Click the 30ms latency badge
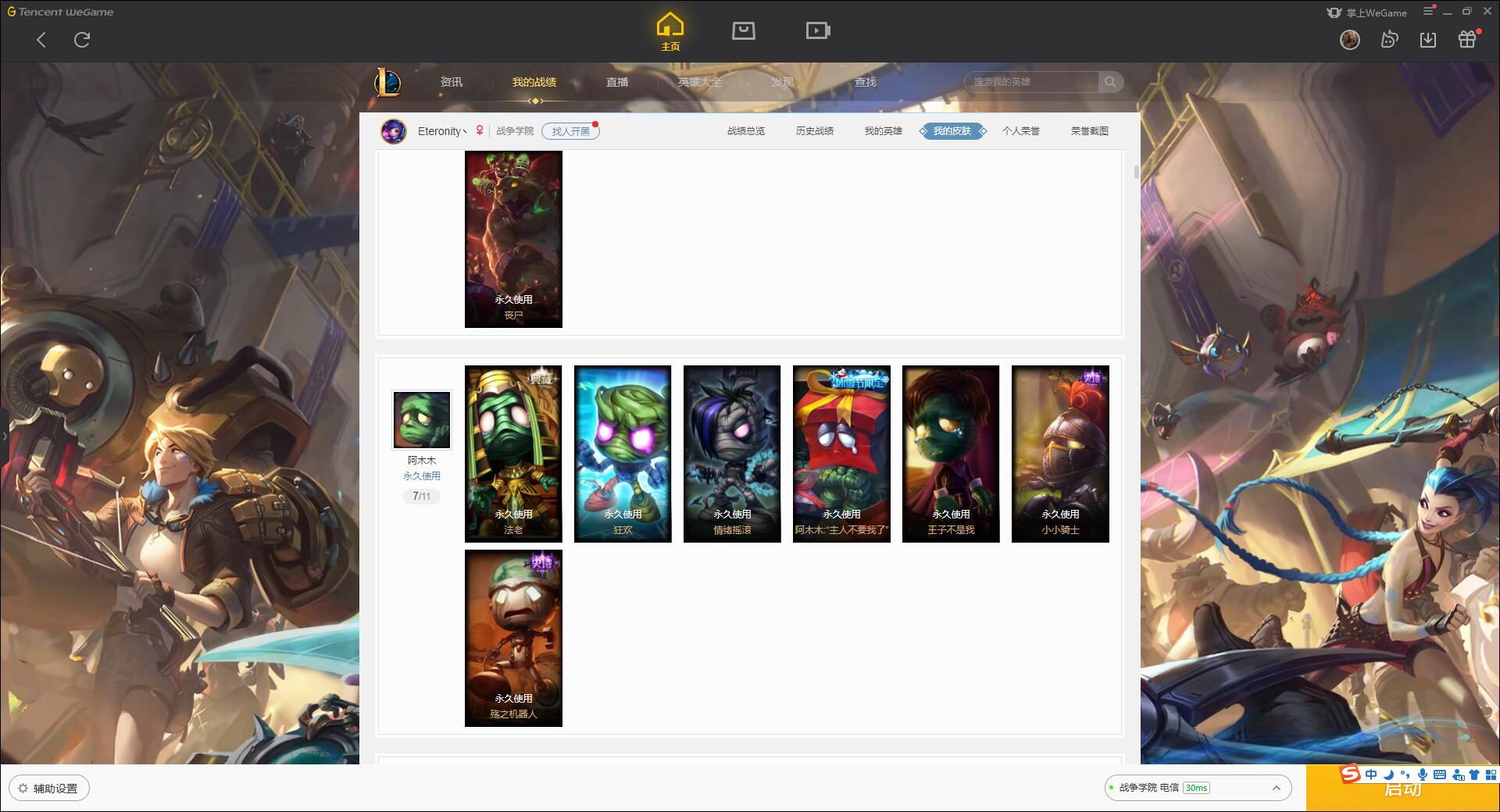Image resolution: width=1500 pixels, height=812 pixels. click(x=1196, y=788)
